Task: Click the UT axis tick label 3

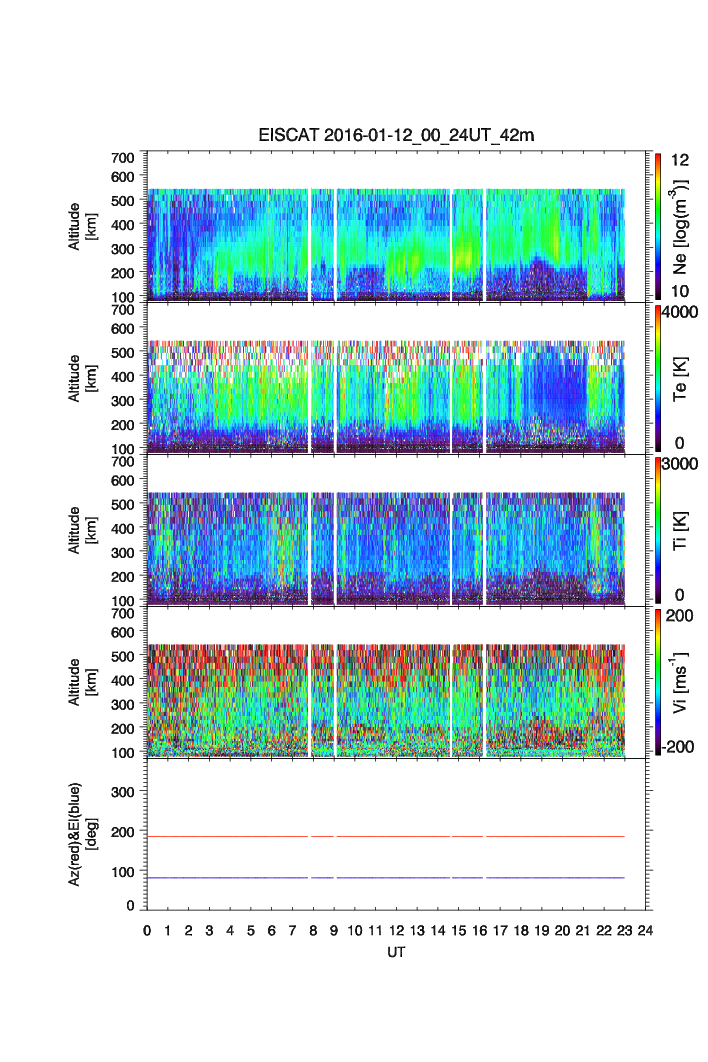Action: pyautogui.click(x=209, y=931)
